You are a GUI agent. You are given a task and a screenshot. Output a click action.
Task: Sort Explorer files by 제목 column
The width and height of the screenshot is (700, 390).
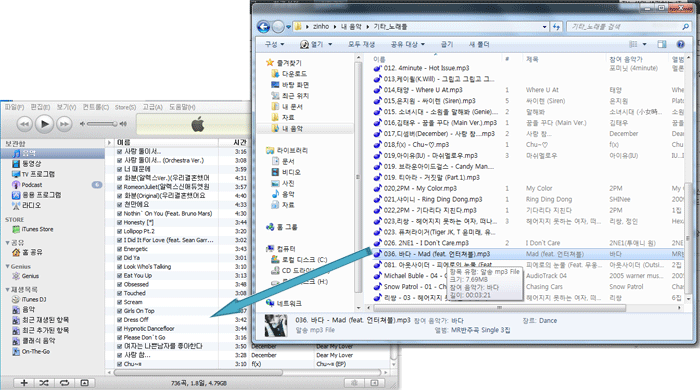point(564,59)
